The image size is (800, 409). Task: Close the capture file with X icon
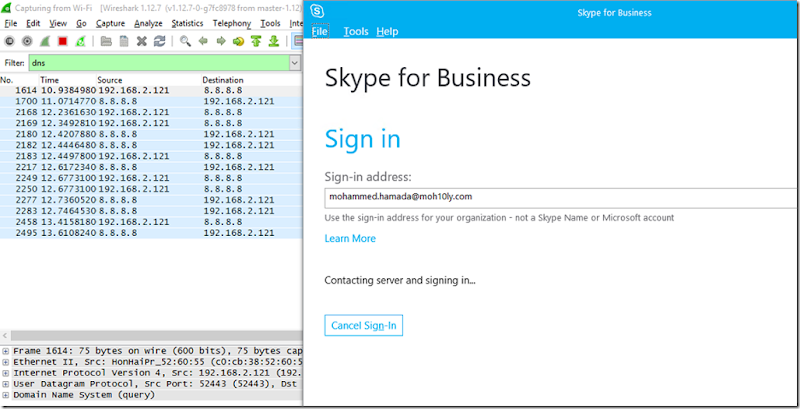click(142, 41)
